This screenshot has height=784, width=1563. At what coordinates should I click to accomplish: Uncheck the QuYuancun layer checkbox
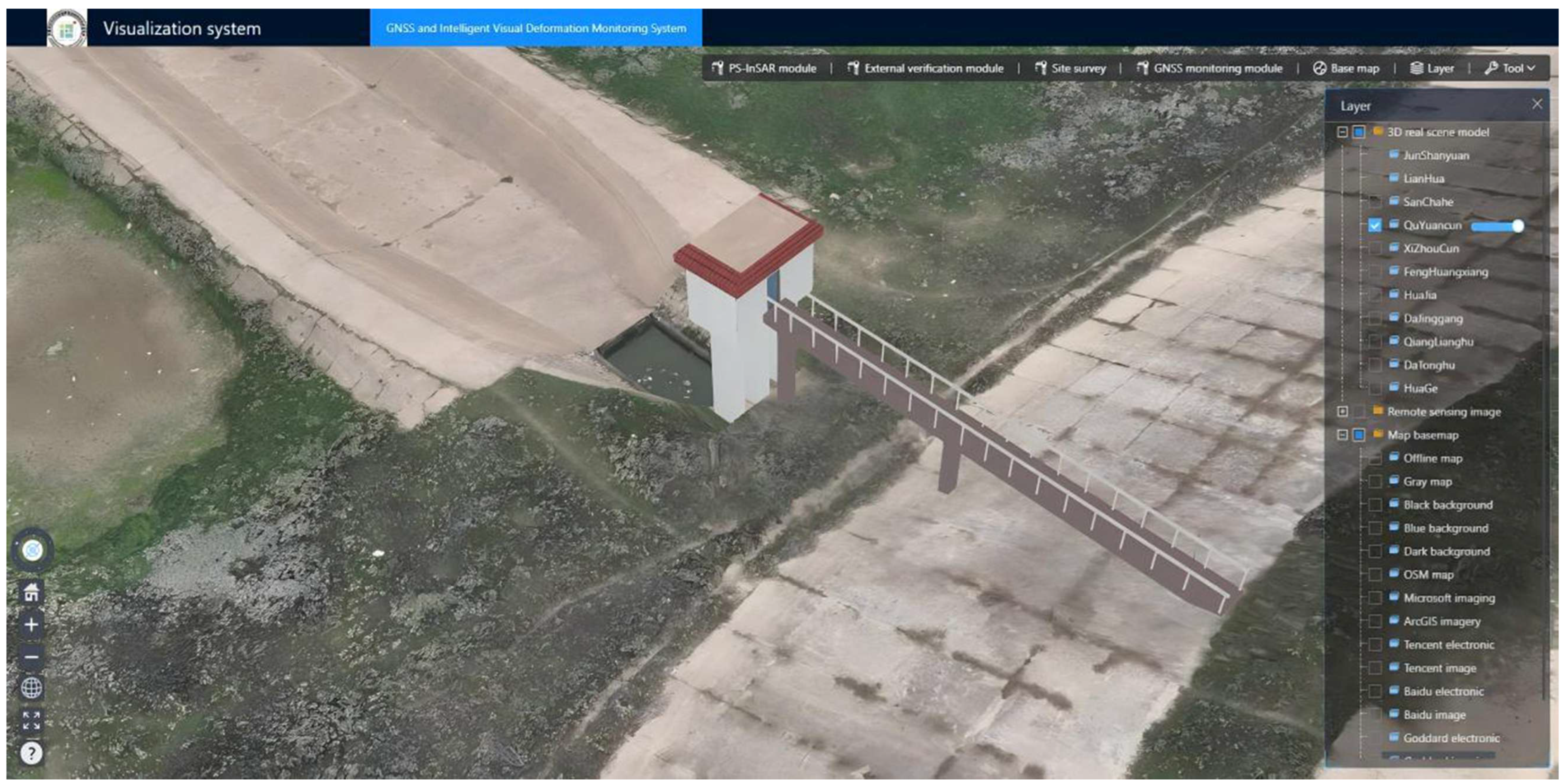(1375, 225)
